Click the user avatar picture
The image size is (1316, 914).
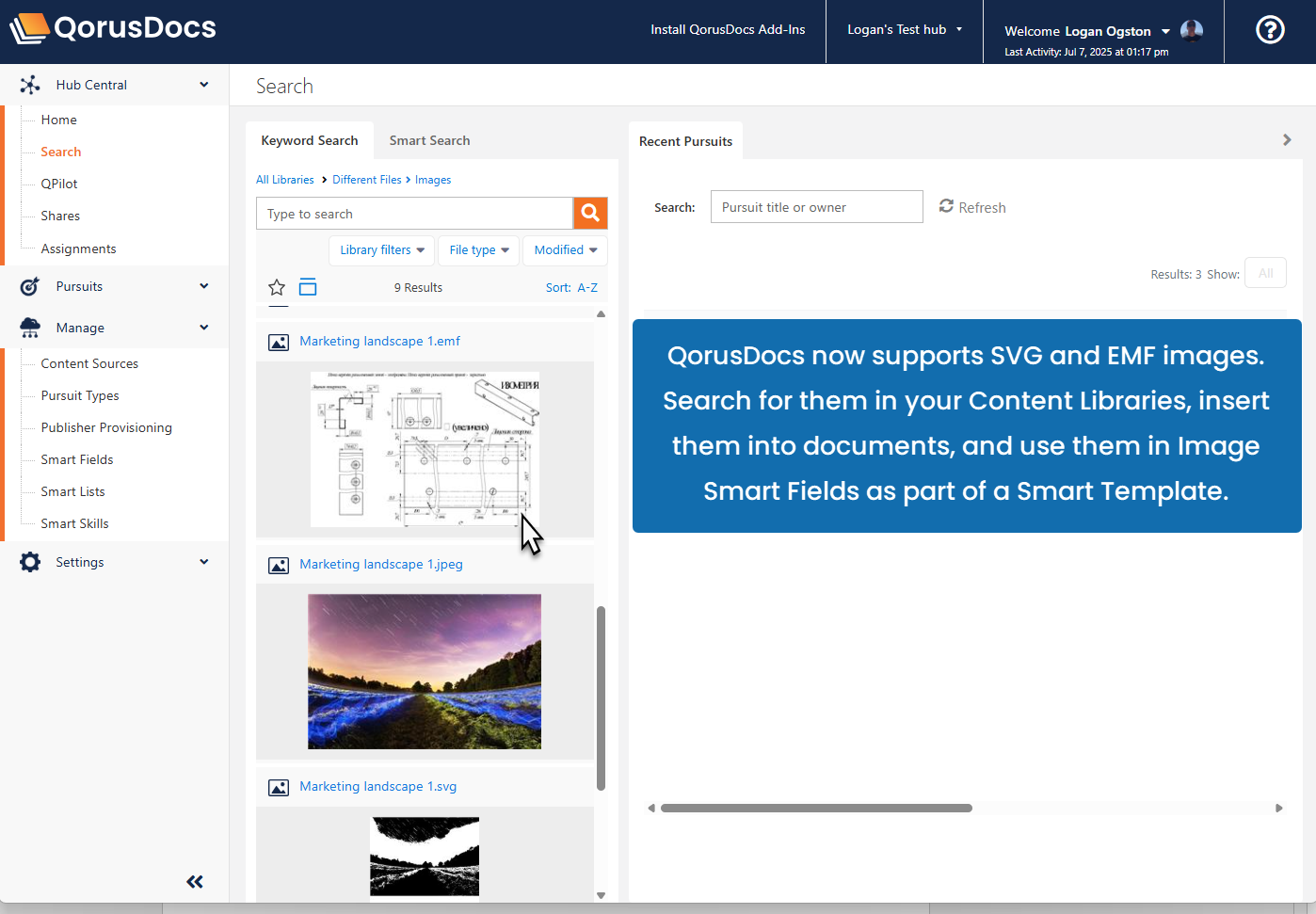[x=1192, y=31]
